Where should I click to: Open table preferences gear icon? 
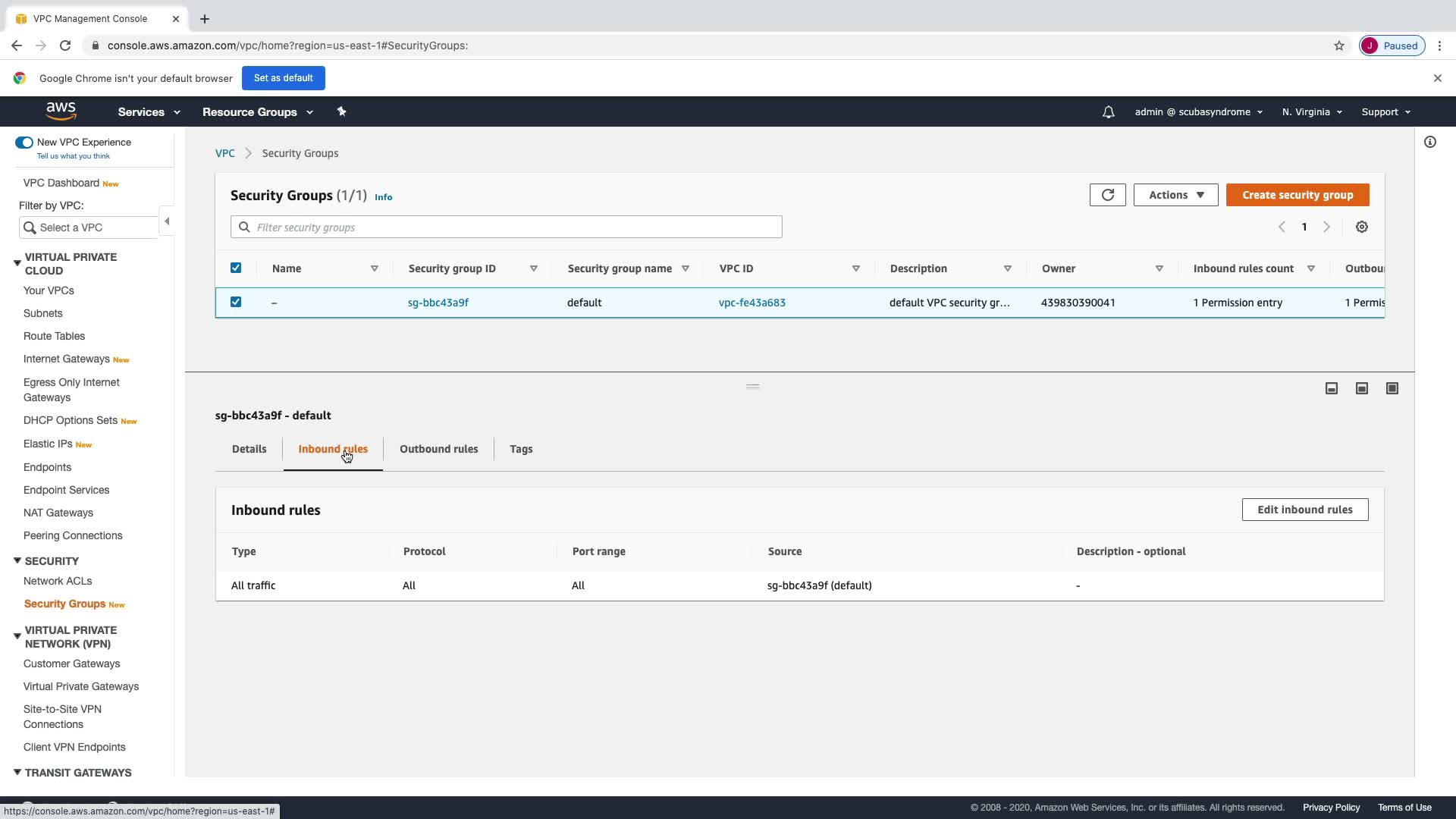tap(1361, 227)
